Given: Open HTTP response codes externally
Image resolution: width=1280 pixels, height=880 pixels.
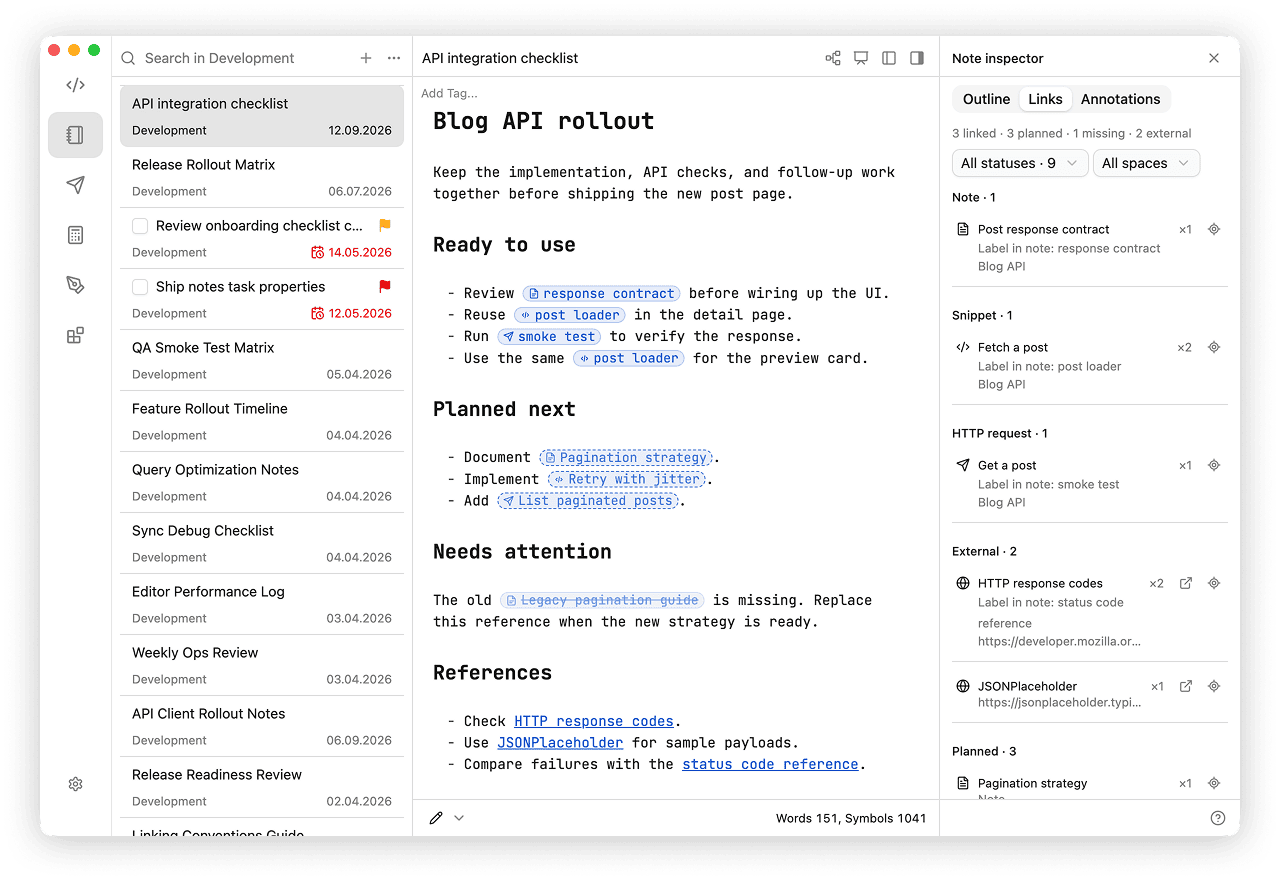Looking at the screenshot, I should [1186, 583].
